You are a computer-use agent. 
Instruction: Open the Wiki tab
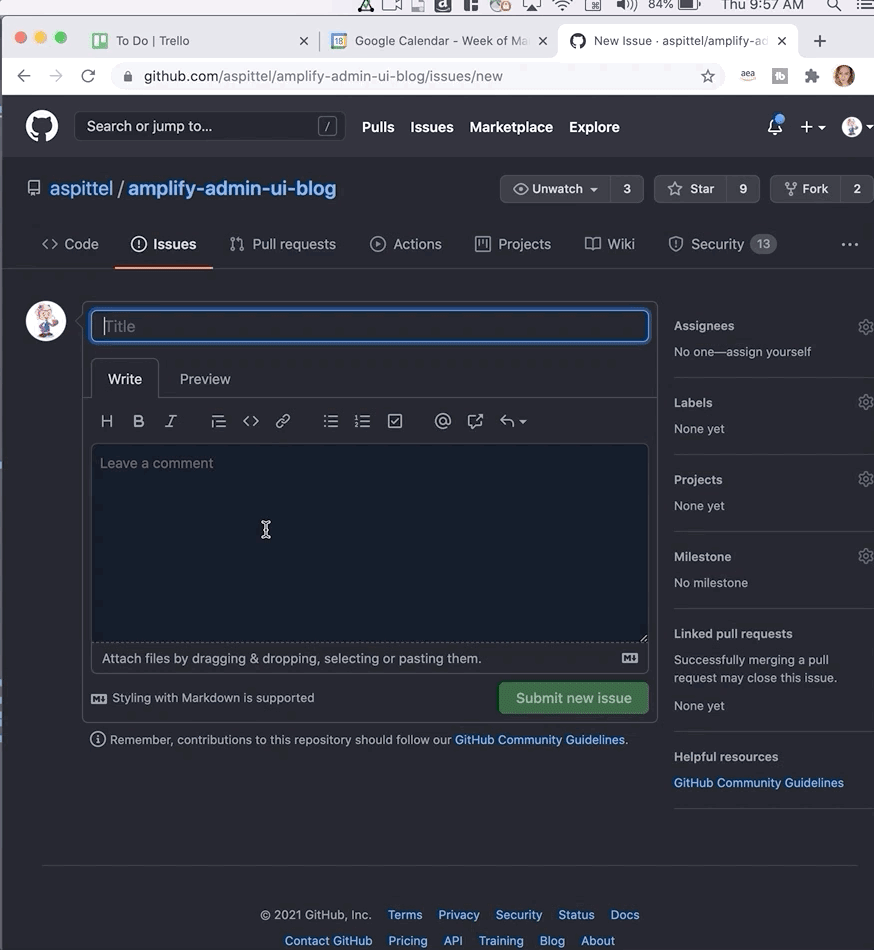609,244
